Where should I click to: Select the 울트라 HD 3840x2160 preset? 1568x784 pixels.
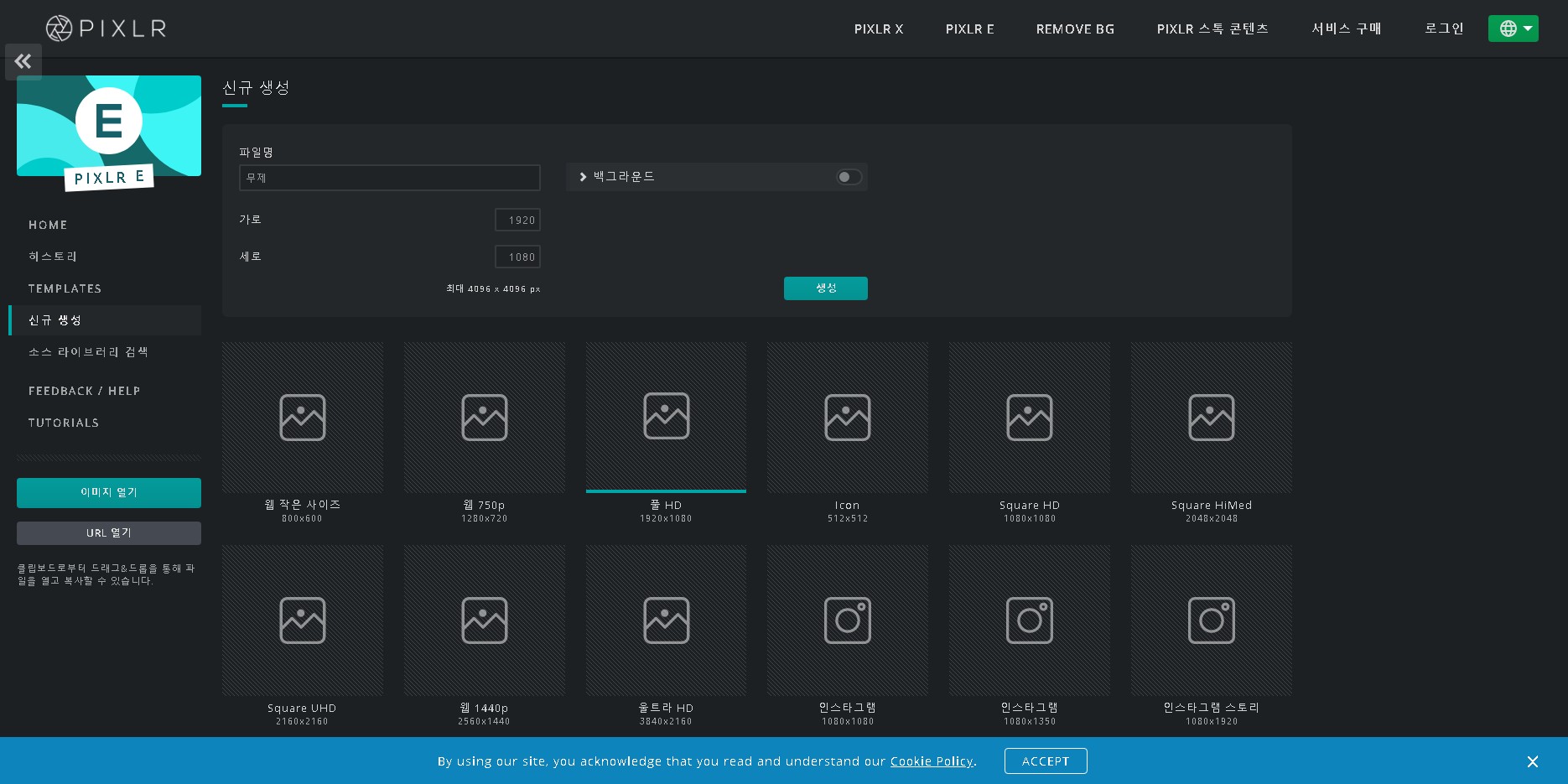pyautogui.click(x=666, y=636)
